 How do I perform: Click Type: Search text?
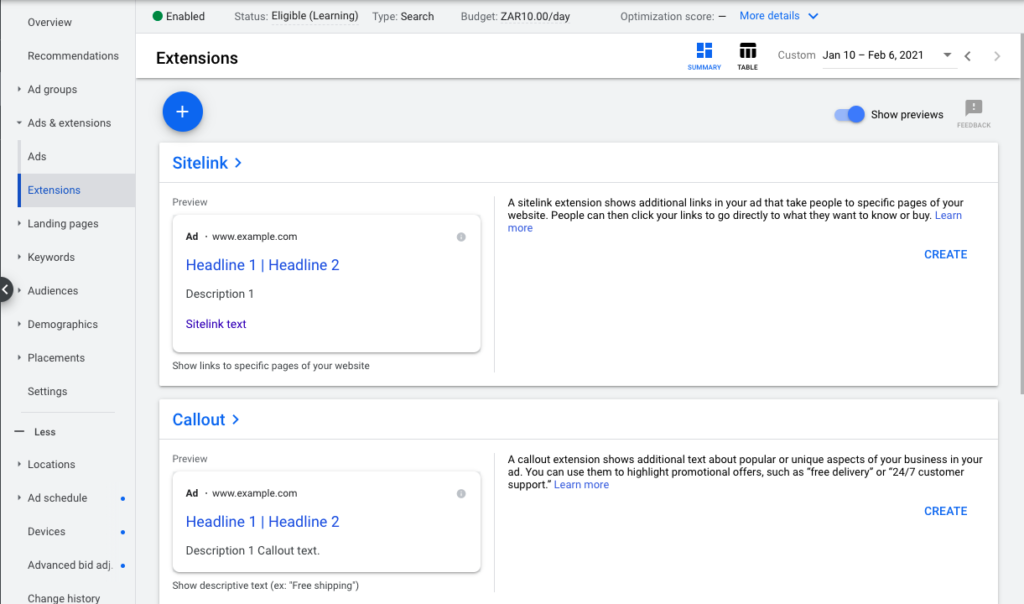click(403, 16)
